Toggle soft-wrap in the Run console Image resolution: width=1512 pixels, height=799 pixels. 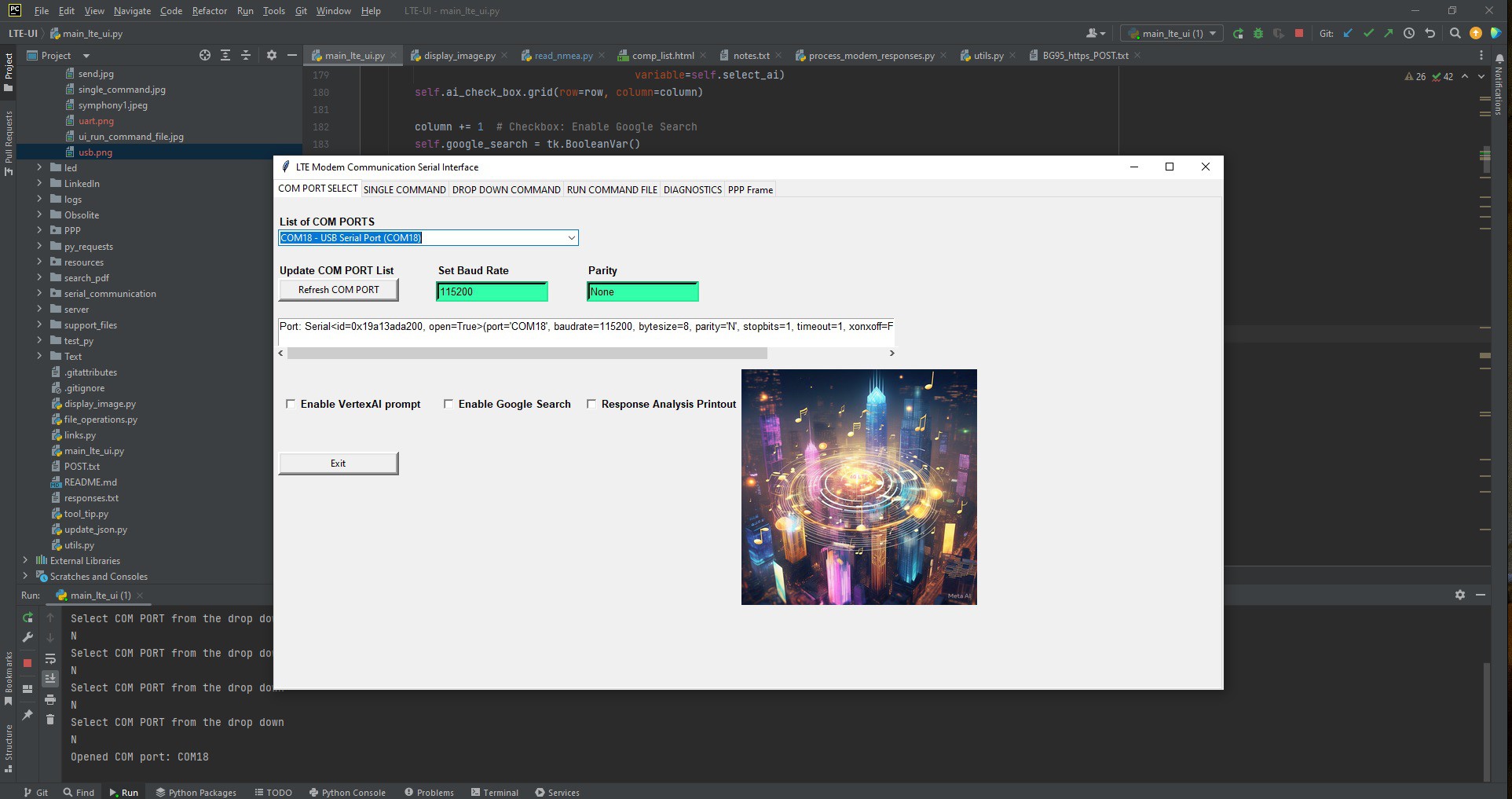(50, 659)
